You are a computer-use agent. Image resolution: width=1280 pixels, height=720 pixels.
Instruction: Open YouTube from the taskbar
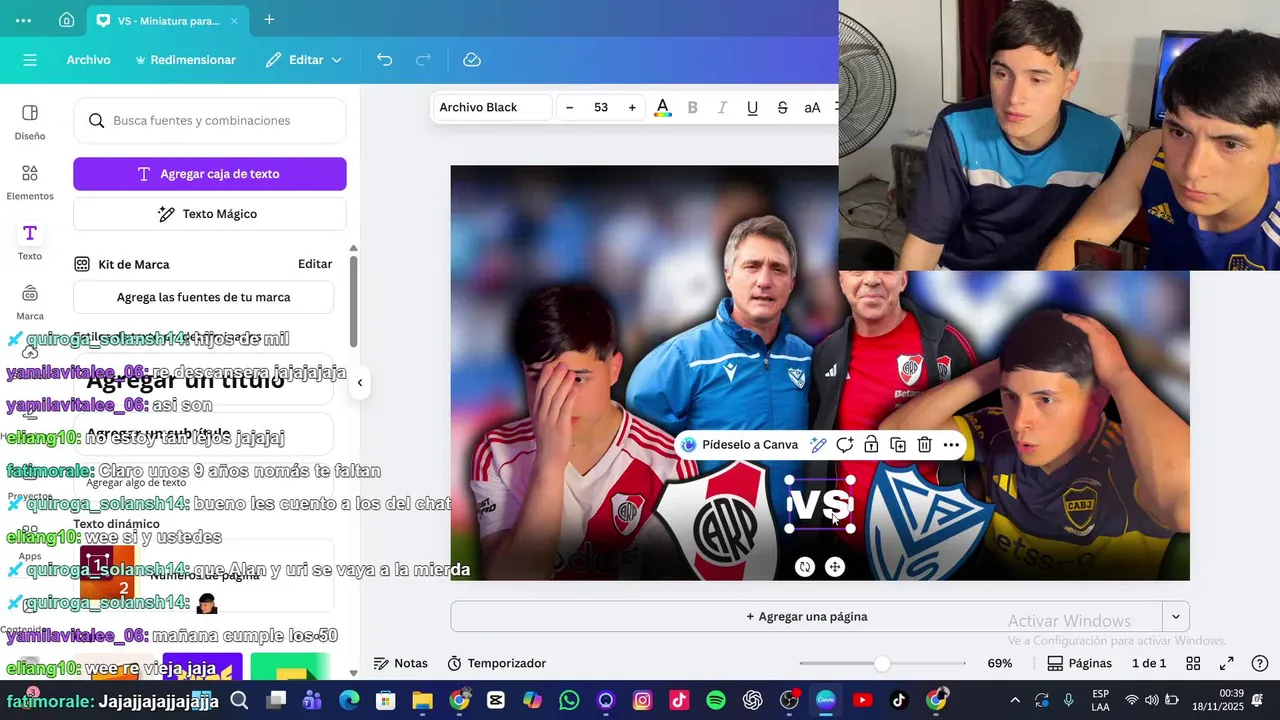pos(862,700)
